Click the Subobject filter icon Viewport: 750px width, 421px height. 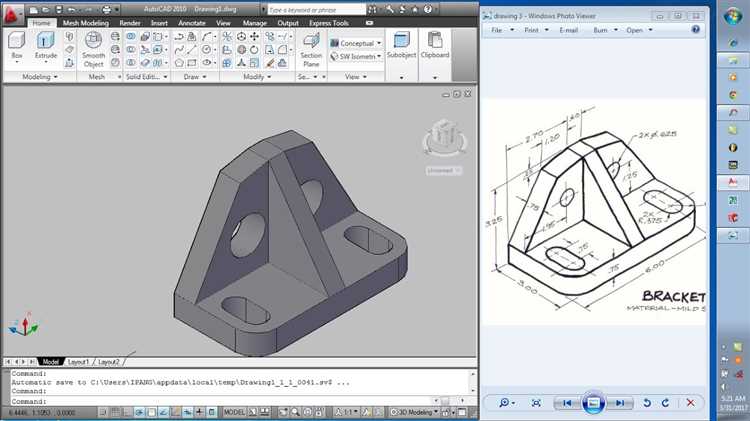pos(401,45)
